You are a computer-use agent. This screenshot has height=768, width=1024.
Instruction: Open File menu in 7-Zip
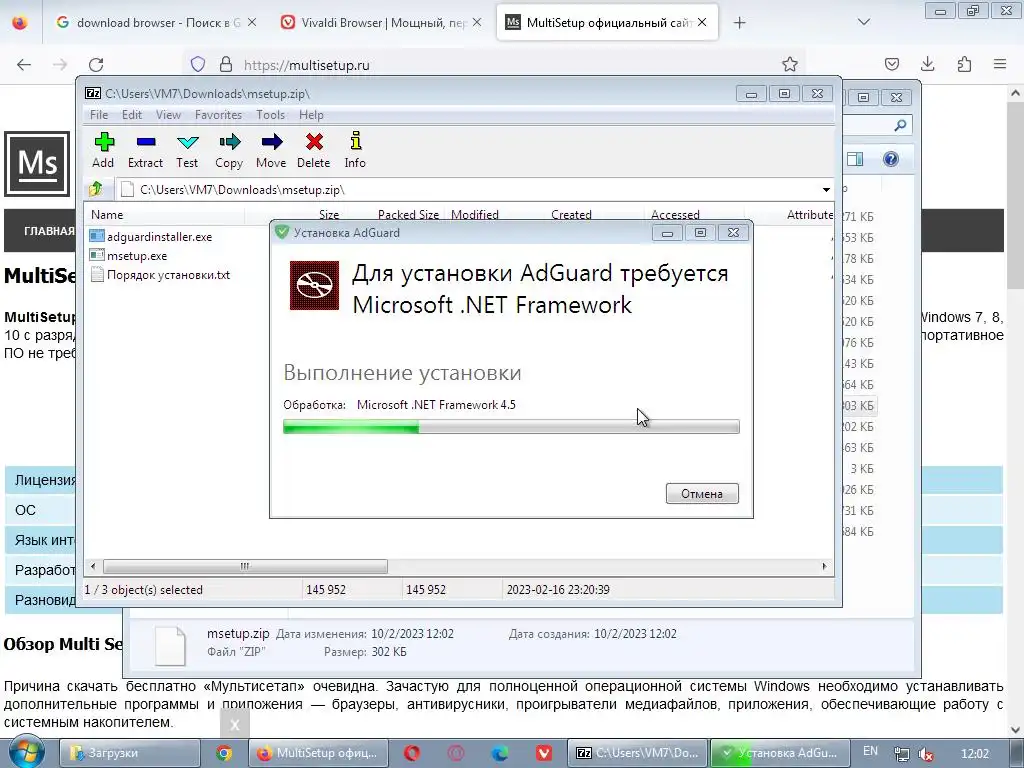pos(99,115)
